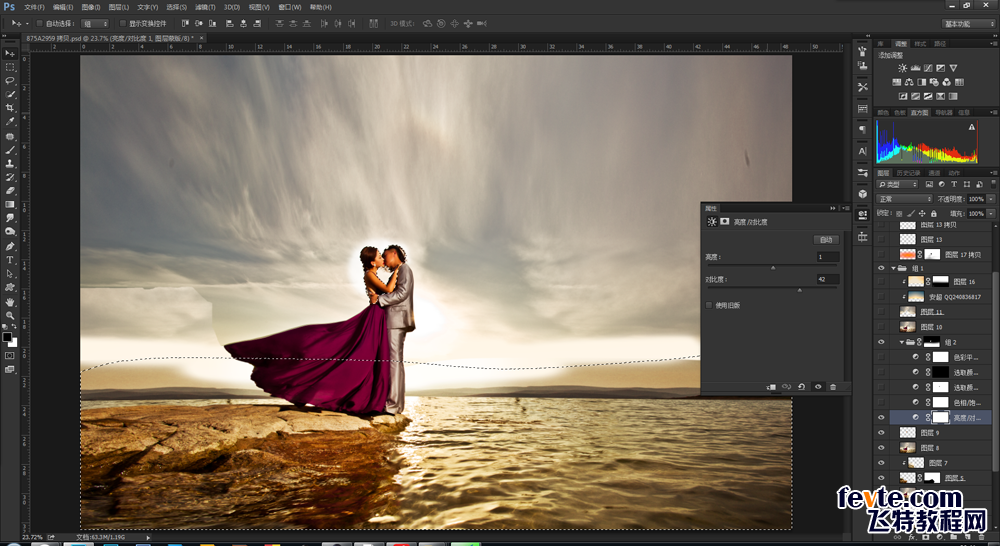
Task: Click the lock-all padlock icon in Layers
Action: tap(934, 214)
